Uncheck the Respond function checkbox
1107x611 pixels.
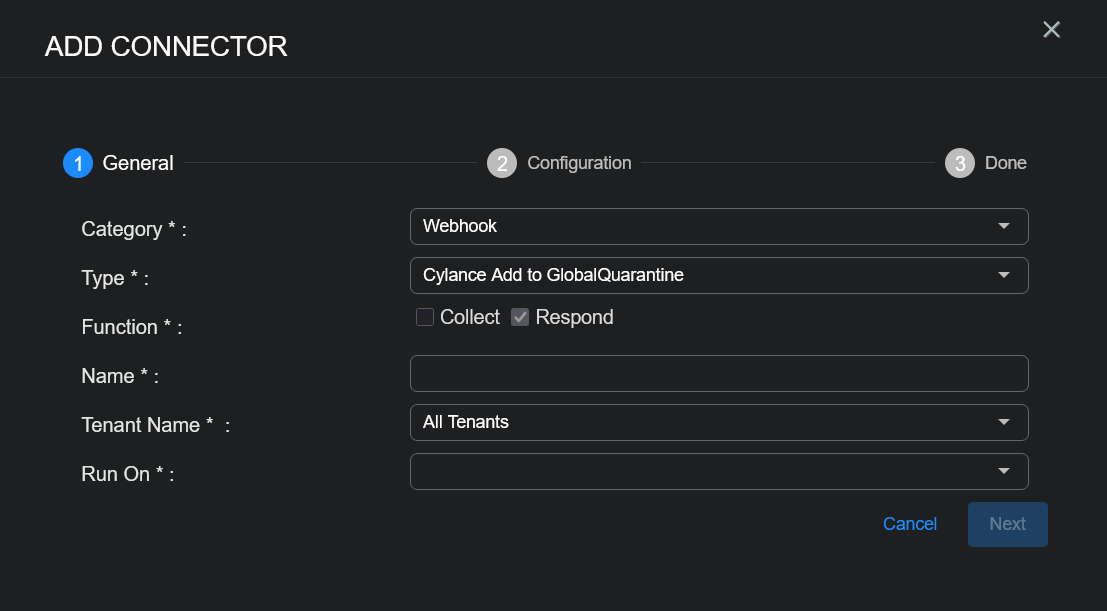(520, 317)
